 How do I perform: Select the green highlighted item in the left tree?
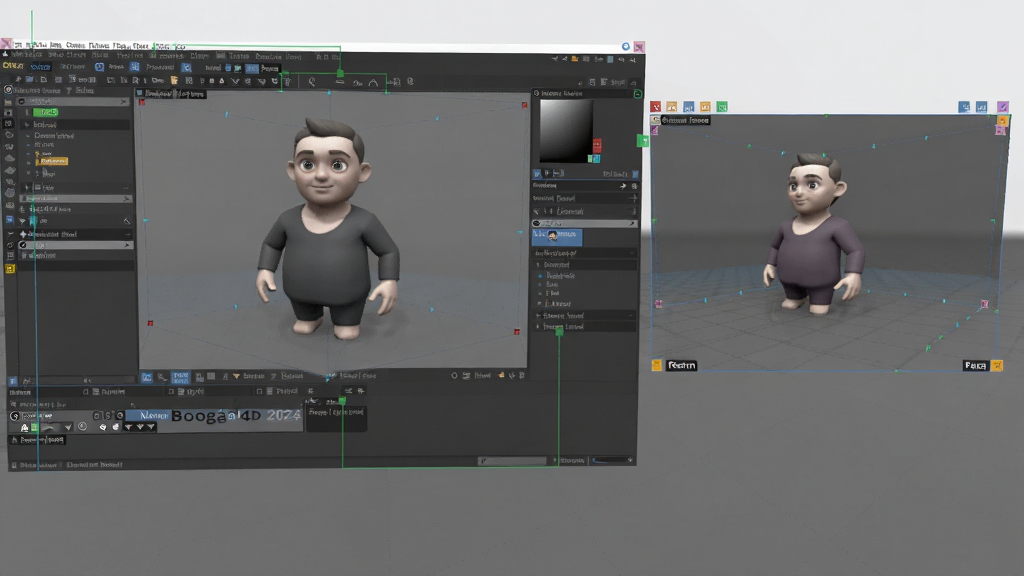(x=45, y=112)
